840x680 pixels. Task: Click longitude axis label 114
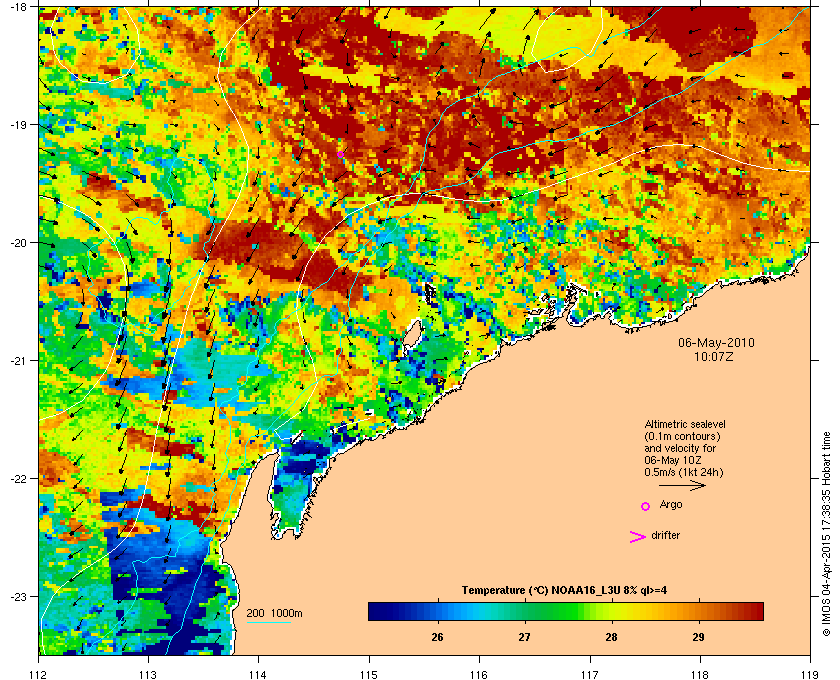259,675
